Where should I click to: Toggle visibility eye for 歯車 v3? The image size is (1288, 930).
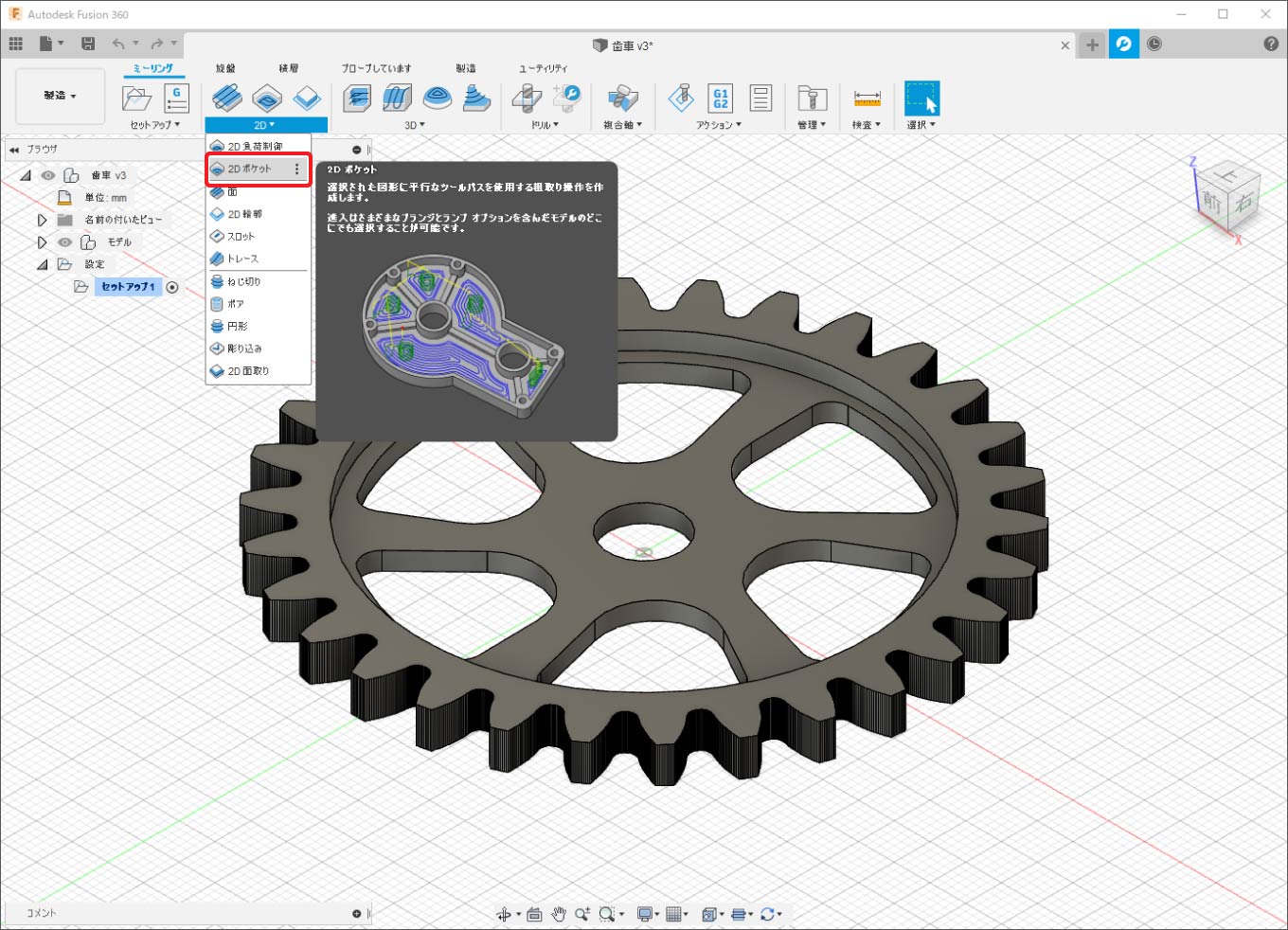tap(48, 175)
